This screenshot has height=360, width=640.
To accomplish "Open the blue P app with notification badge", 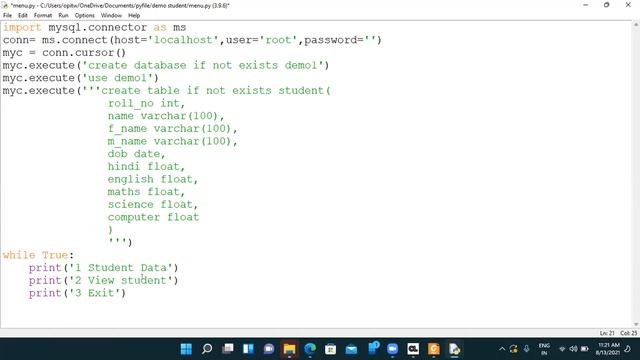I will [373, 348].
